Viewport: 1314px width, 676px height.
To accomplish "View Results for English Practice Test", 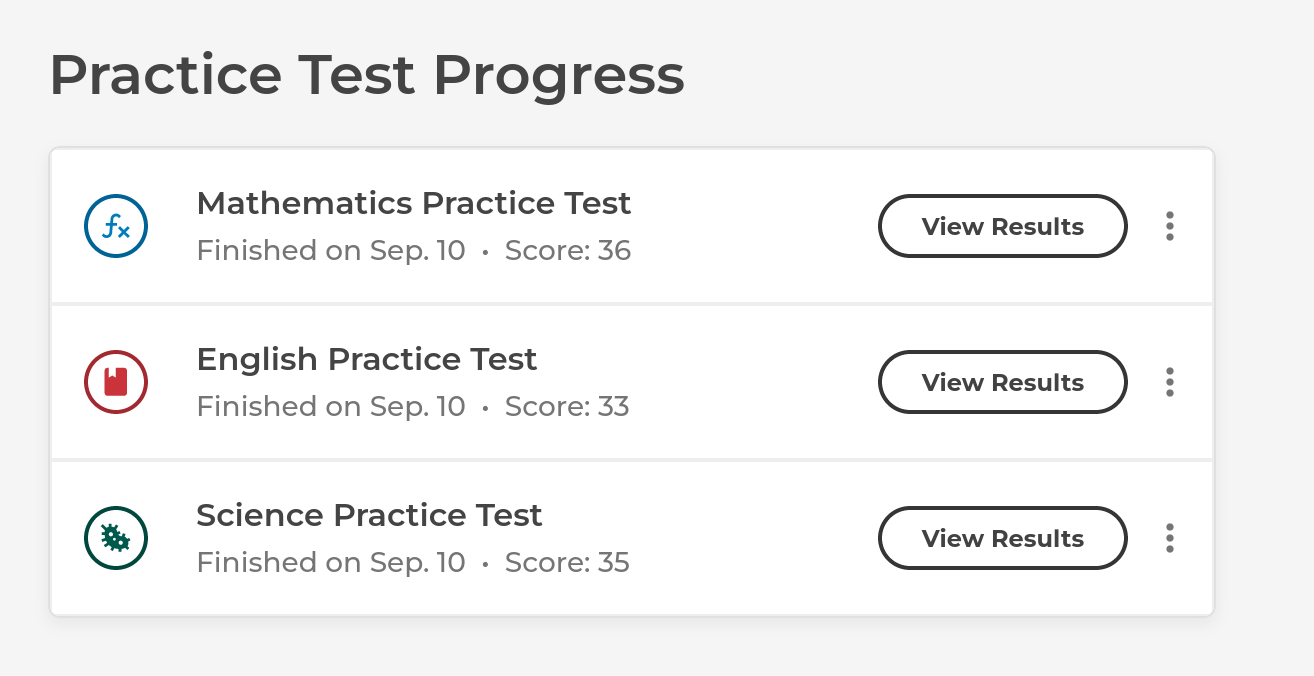I will [x=1003, y=382].
